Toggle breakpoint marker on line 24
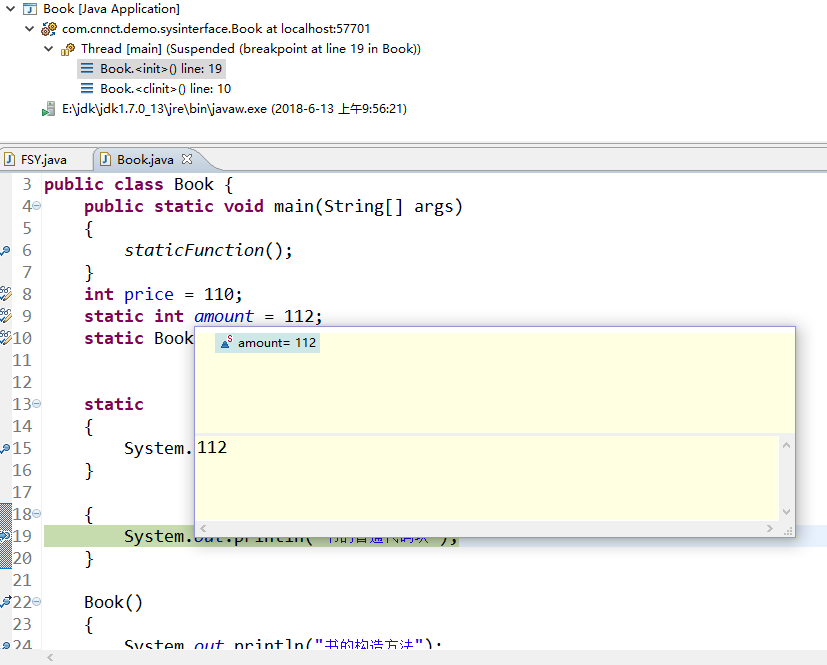The width and height of the screenshot is (827, 665). [x=5, y=645]
